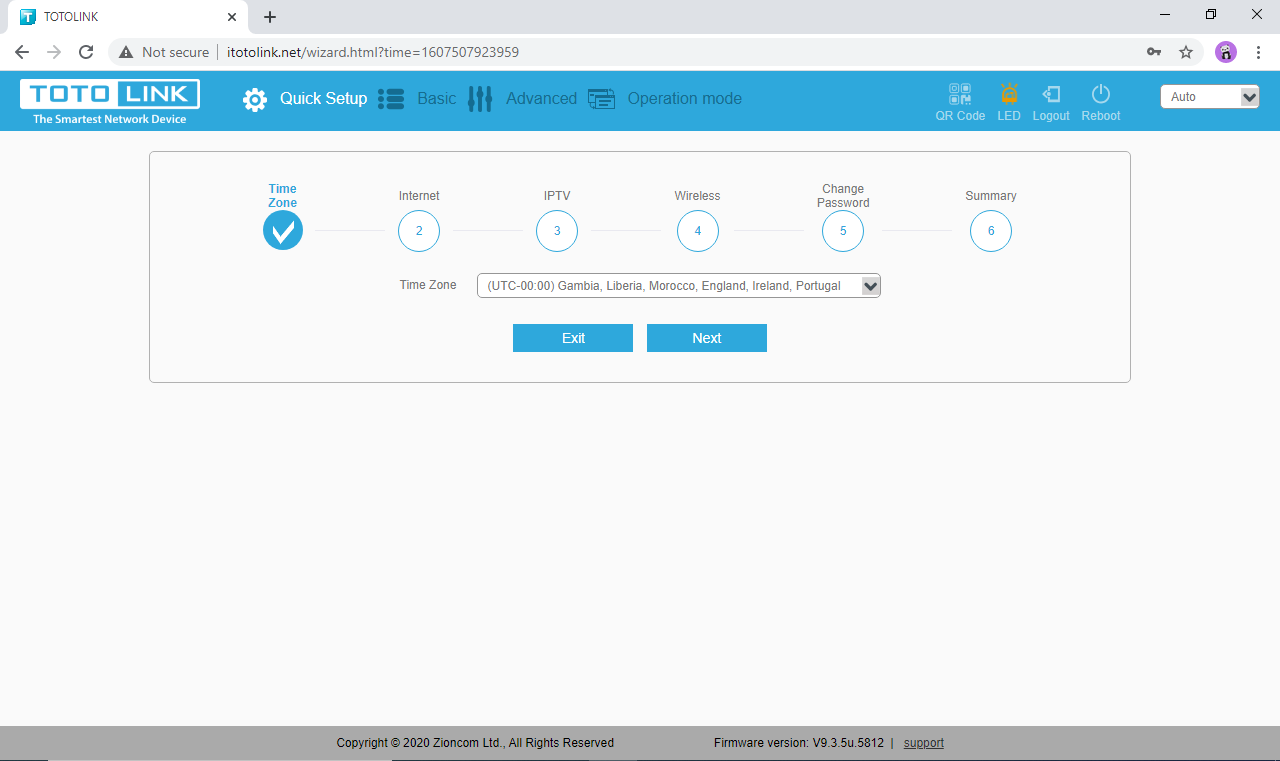Viewport: 1280px width, 761px height.
Task: Go to step 2 Internet circle
Action: 419,231
